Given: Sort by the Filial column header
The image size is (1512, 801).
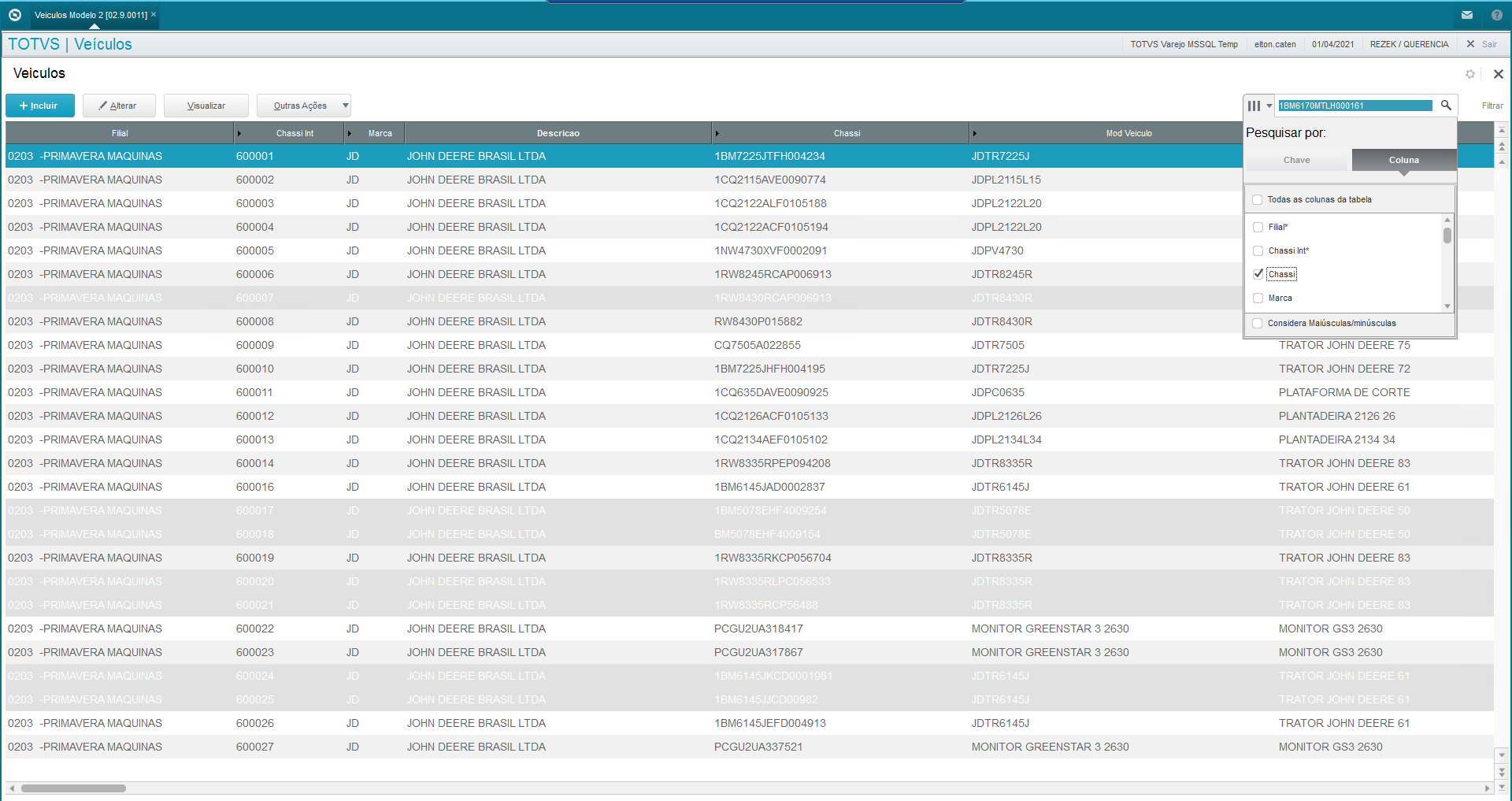Looking at the screenshot, I should point(120,133).
